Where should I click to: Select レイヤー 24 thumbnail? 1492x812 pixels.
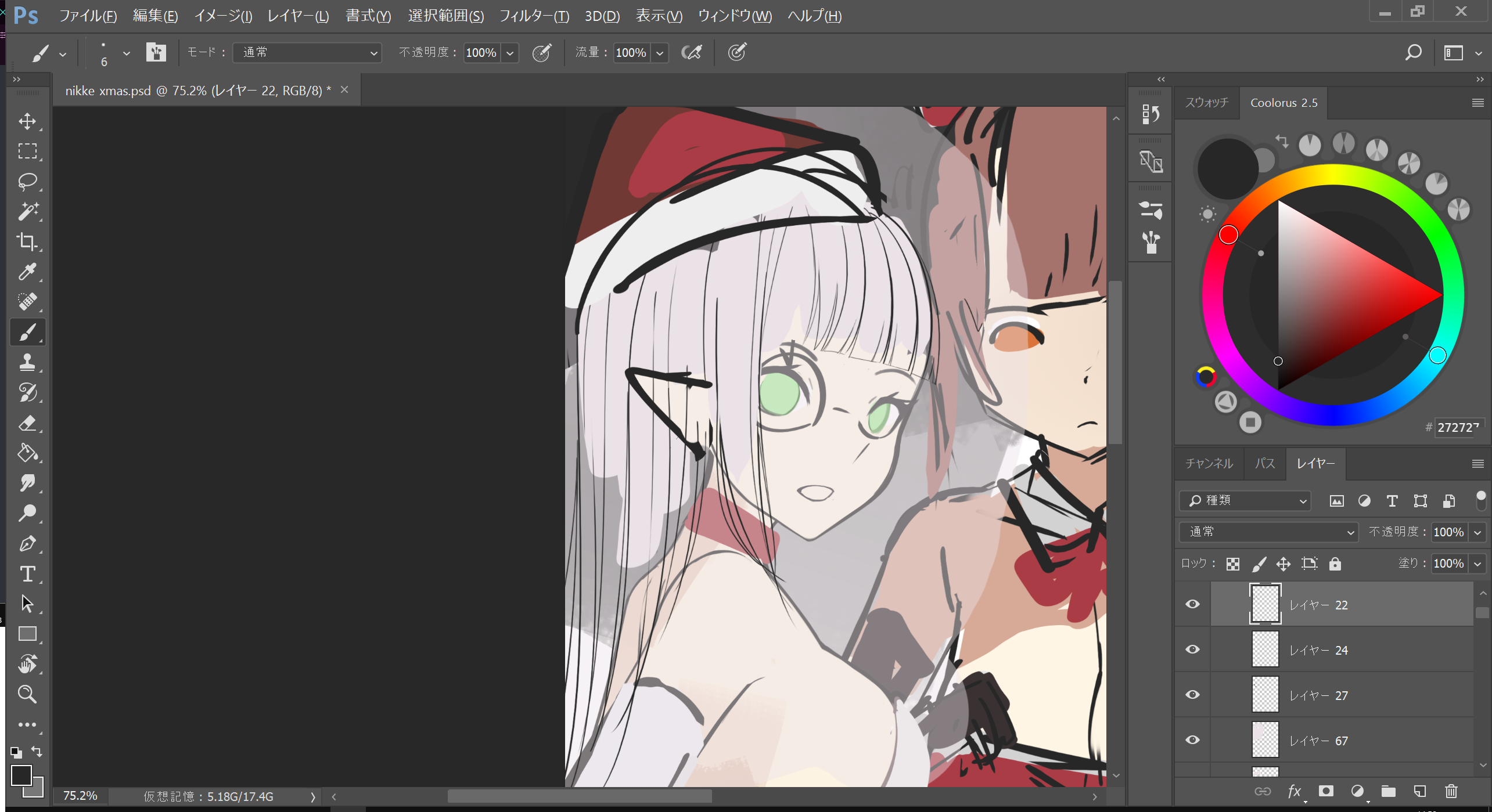coord(1265,649)
